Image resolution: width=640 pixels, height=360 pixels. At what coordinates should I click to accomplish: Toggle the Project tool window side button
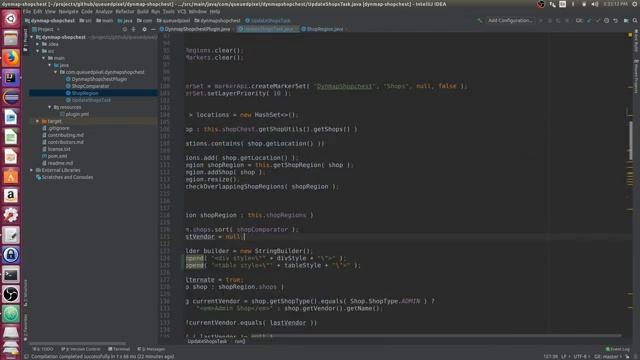click(26, 40)
